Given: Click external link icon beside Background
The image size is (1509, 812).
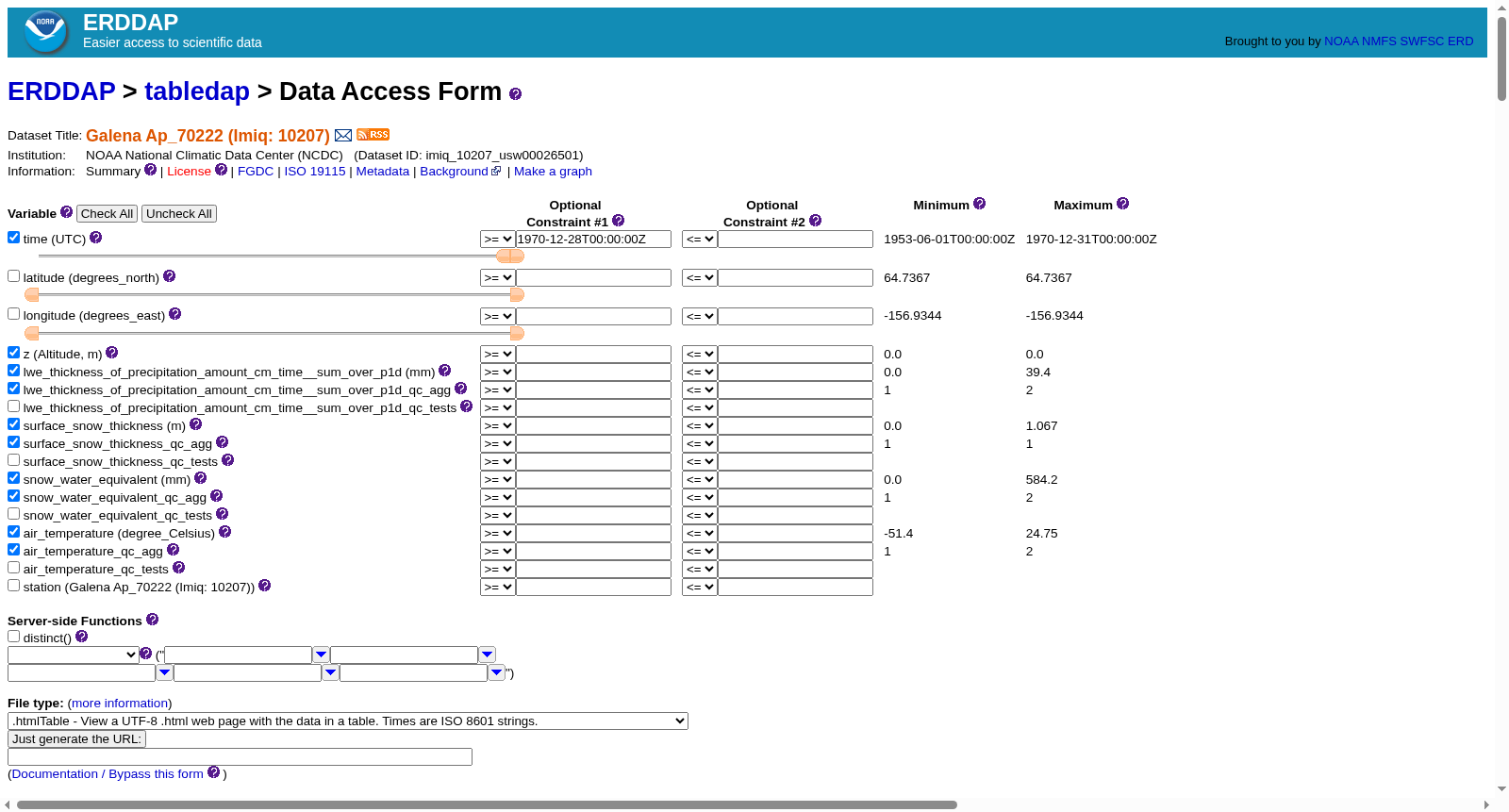Looking at the screenshot, I should [x=496, y=171].
